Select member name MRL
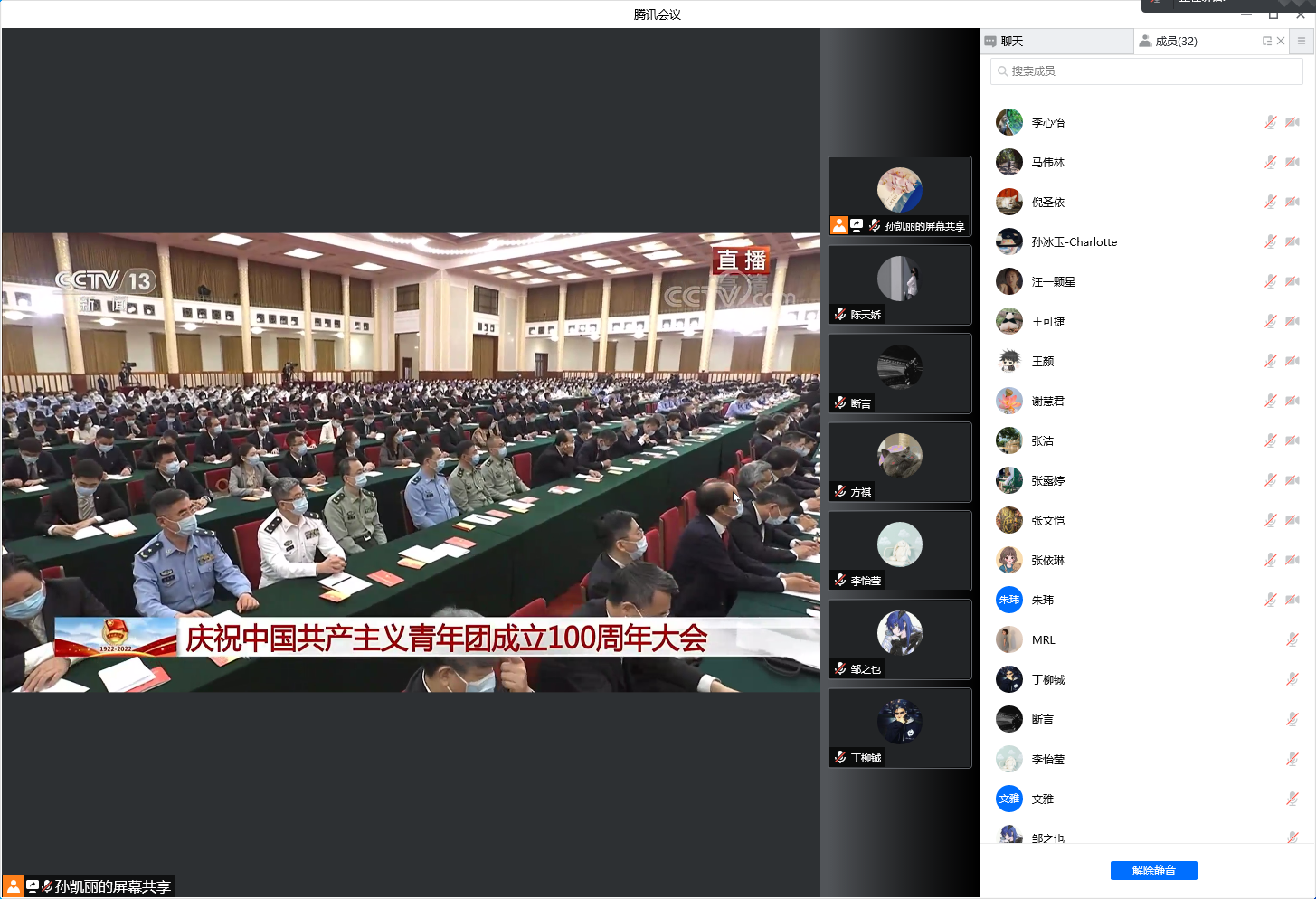 click(1044, 640)
